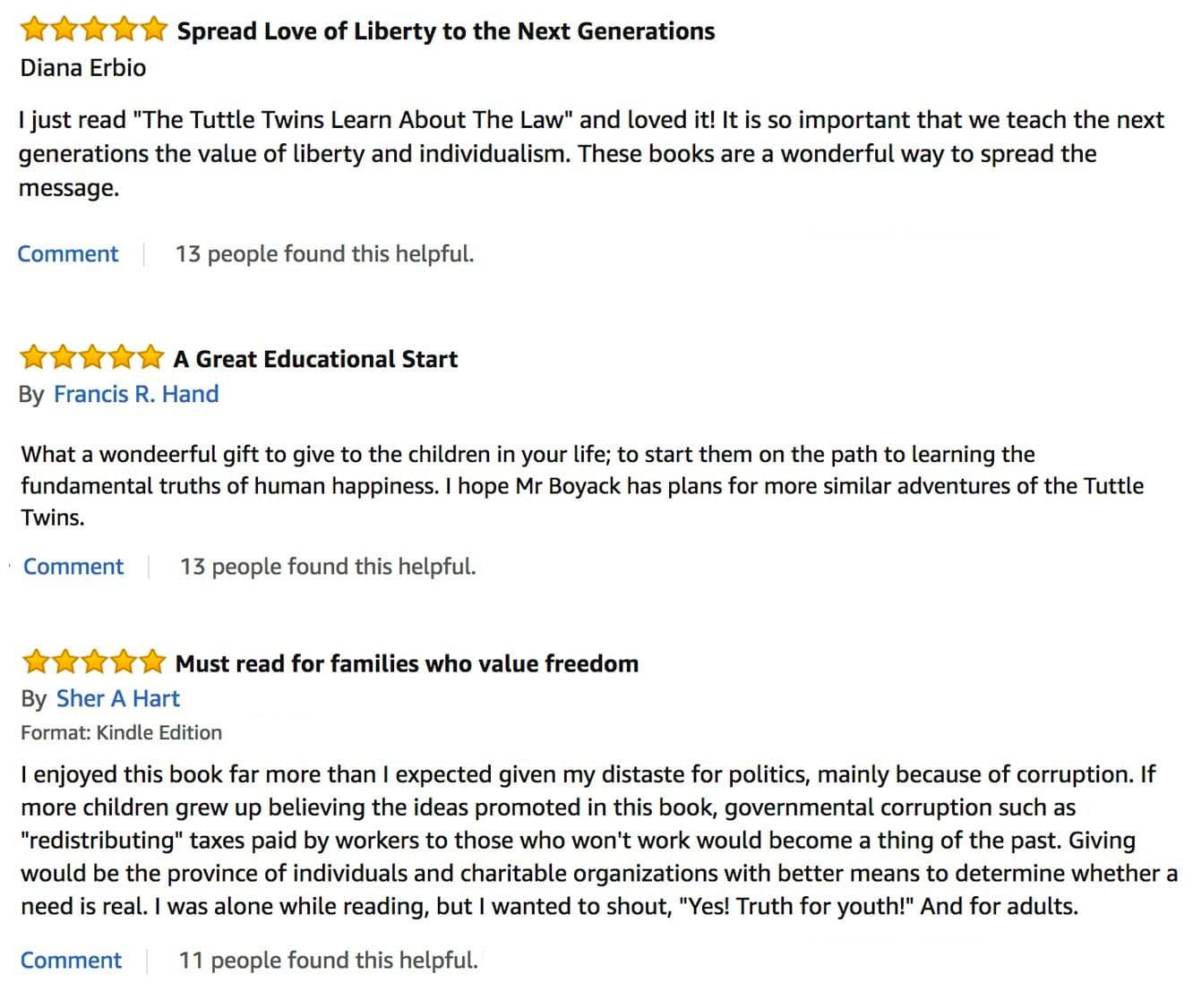Open Francis R. Hand's profile link
Viewport: 1193px width, 1008px height.
[x=136, y=394]
